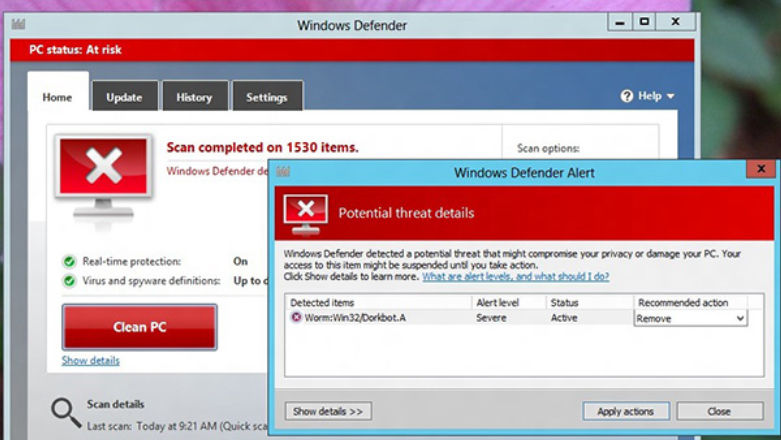Click the Alert level column header
The height and width of the screenshot is (440, 781).
[x=509, y=302]
